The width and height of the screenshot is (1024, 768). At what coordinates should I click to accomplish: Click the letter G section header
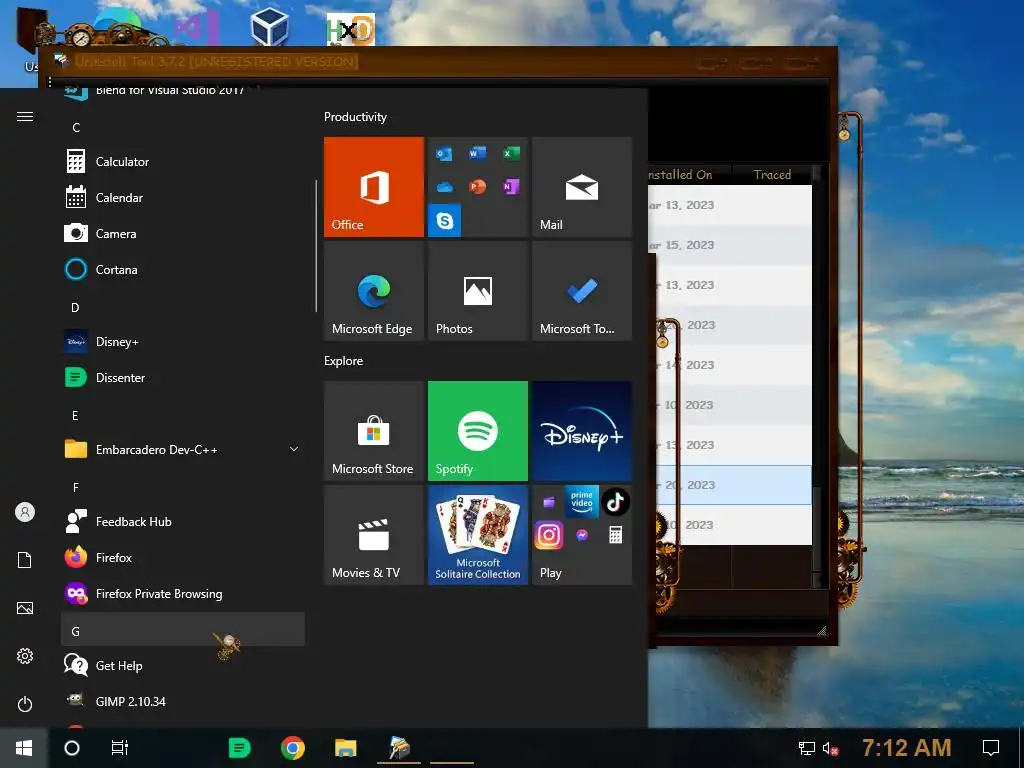[x=183, y=630]
